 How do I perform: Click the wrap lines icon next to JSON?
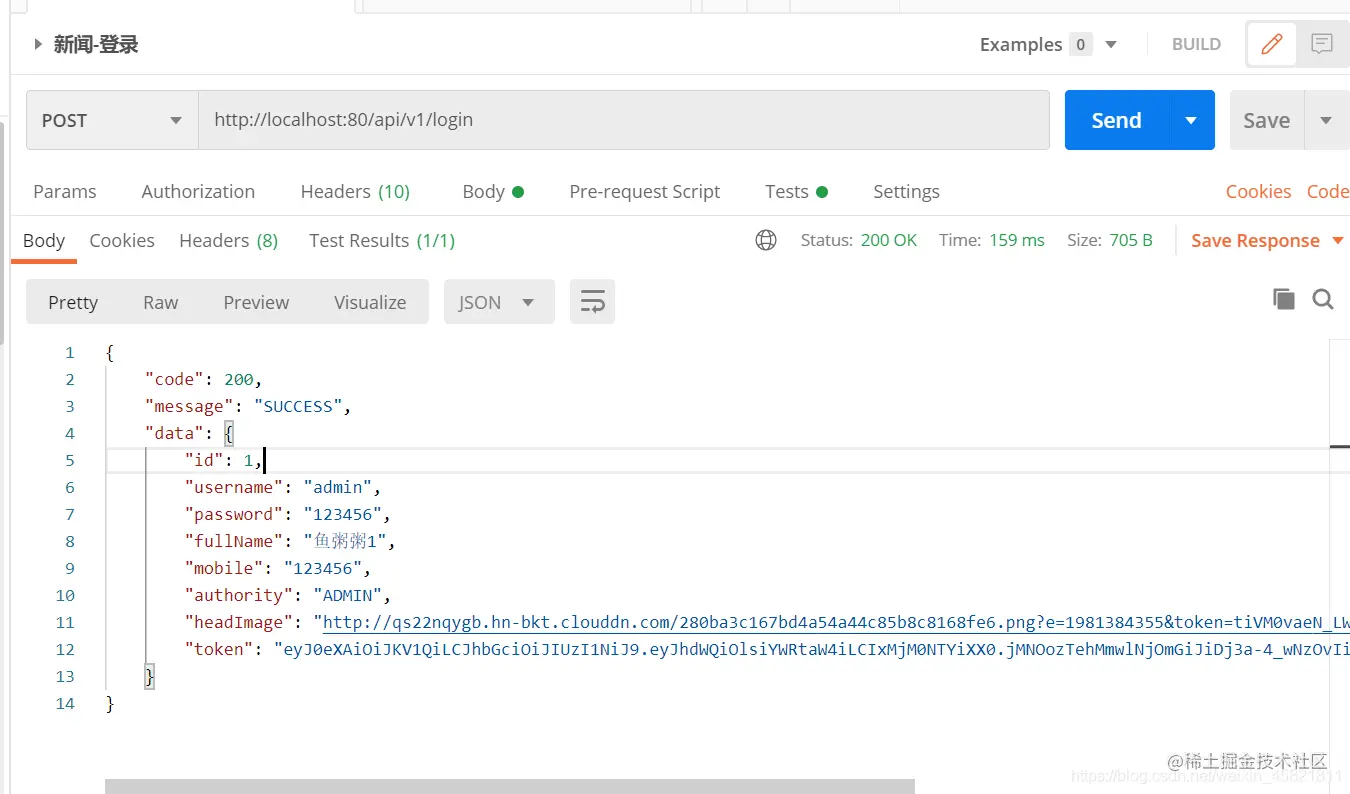592,302
